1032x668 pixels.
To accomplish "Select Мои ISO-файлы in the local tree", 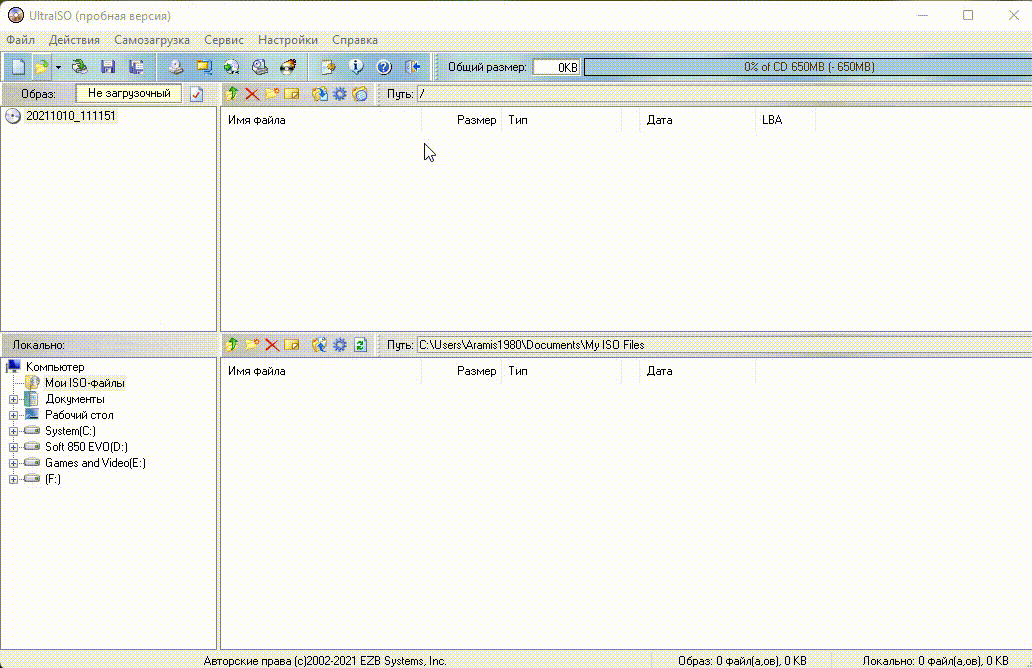I will pos(85,383).
